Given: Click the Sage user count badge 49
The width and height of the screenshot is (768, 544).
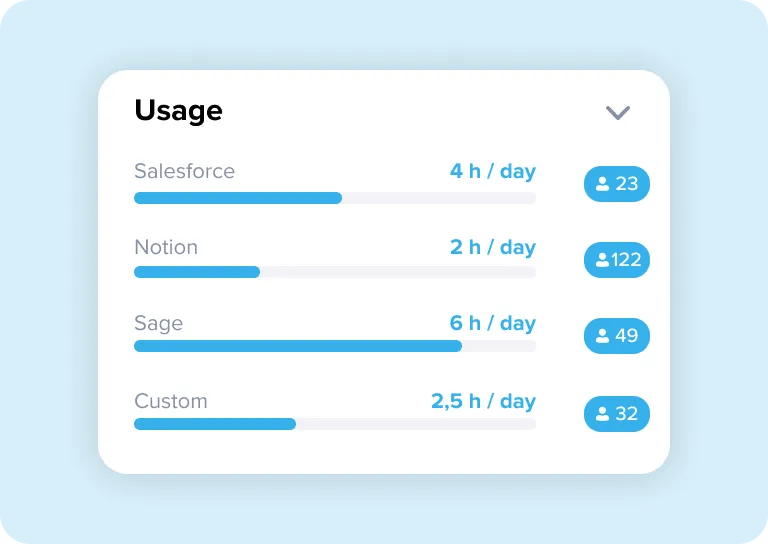Looking at the screenshot, I should [617, 335].
